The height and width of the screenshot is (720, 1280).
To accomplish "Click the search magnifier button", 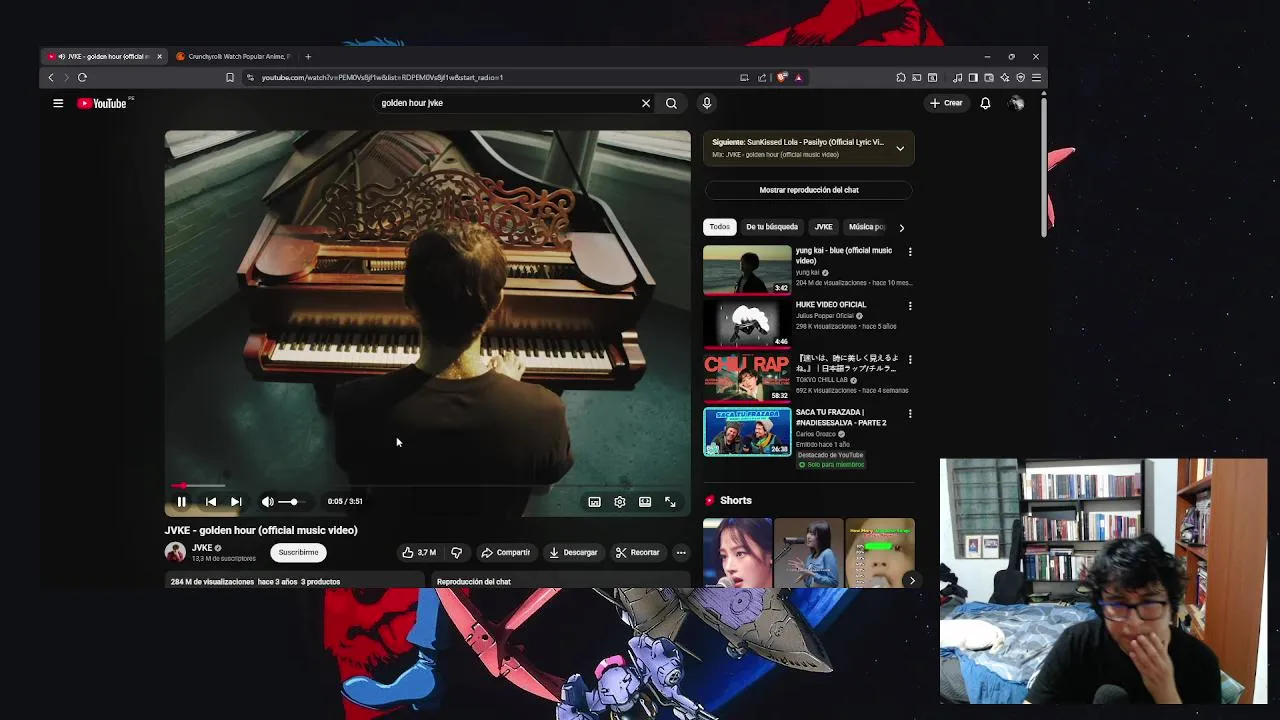I will [x=671, y=103].
